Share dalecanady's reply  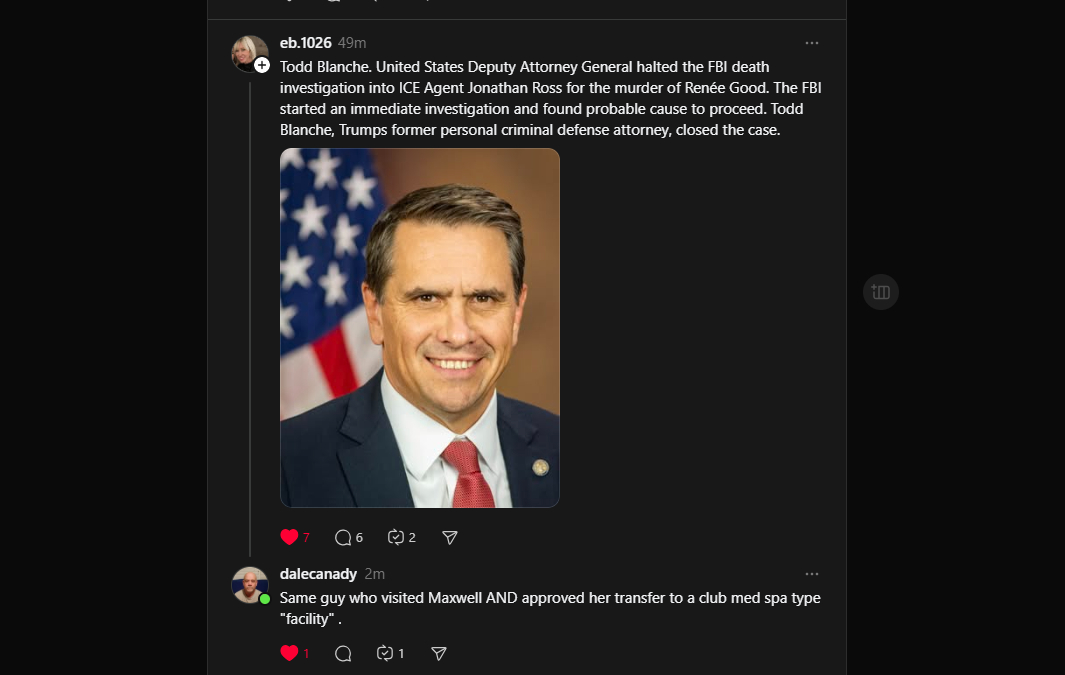coord(438,653)
